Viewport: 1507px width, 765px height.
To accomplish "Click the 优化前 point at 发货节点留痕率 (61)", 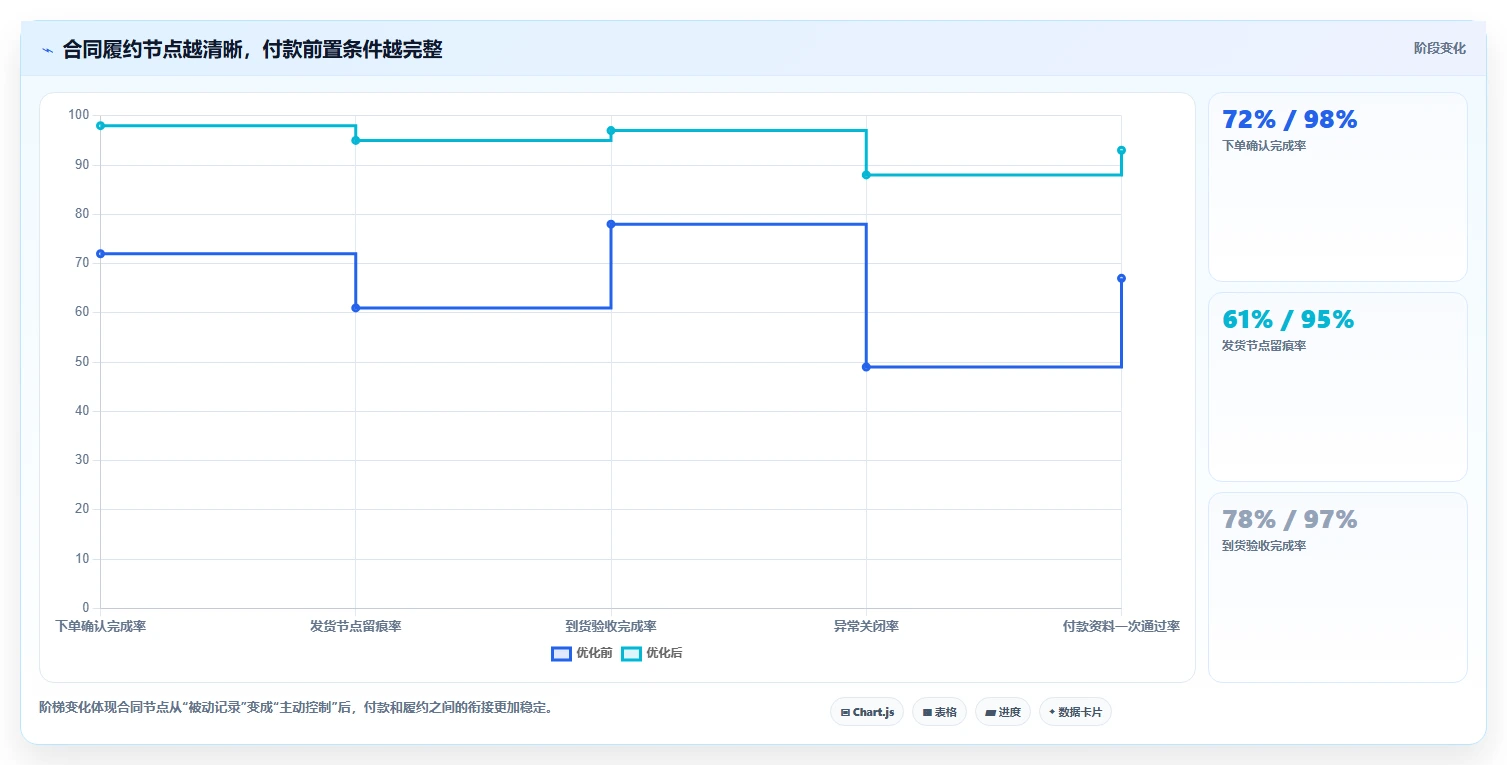I will (355, 308).
